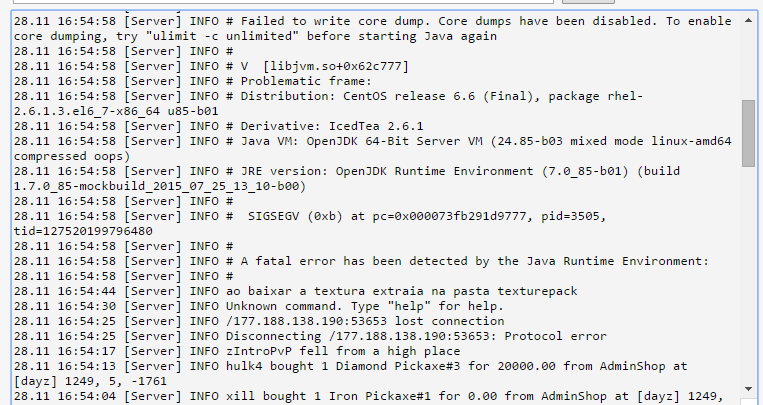Click the CentOS release 6.6 distribution line
The width and height of the screenshot is (763, 405).
pyautogui.click(x=328, y=104)
